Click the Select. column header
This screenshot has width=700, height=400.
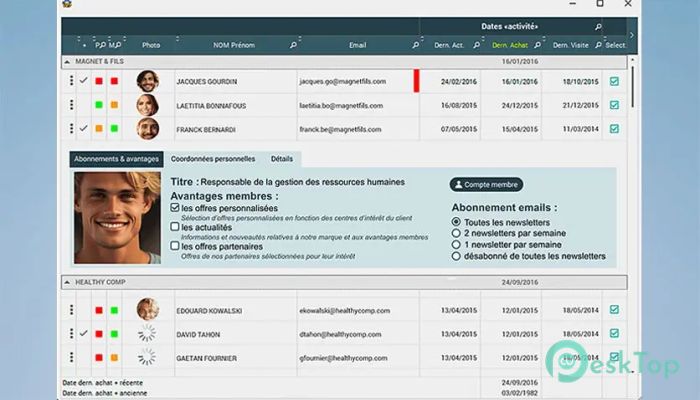616,45
